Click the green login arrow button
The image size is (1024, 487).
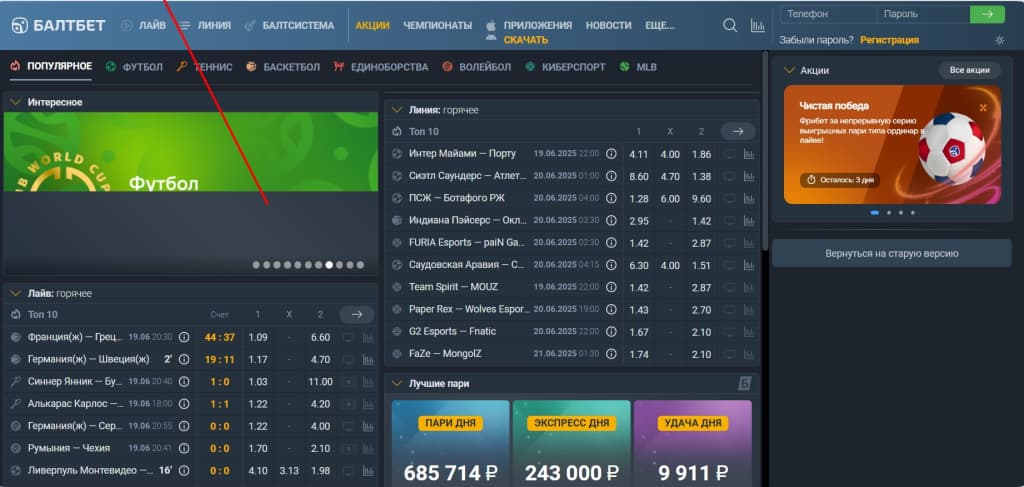coord(987,14)
